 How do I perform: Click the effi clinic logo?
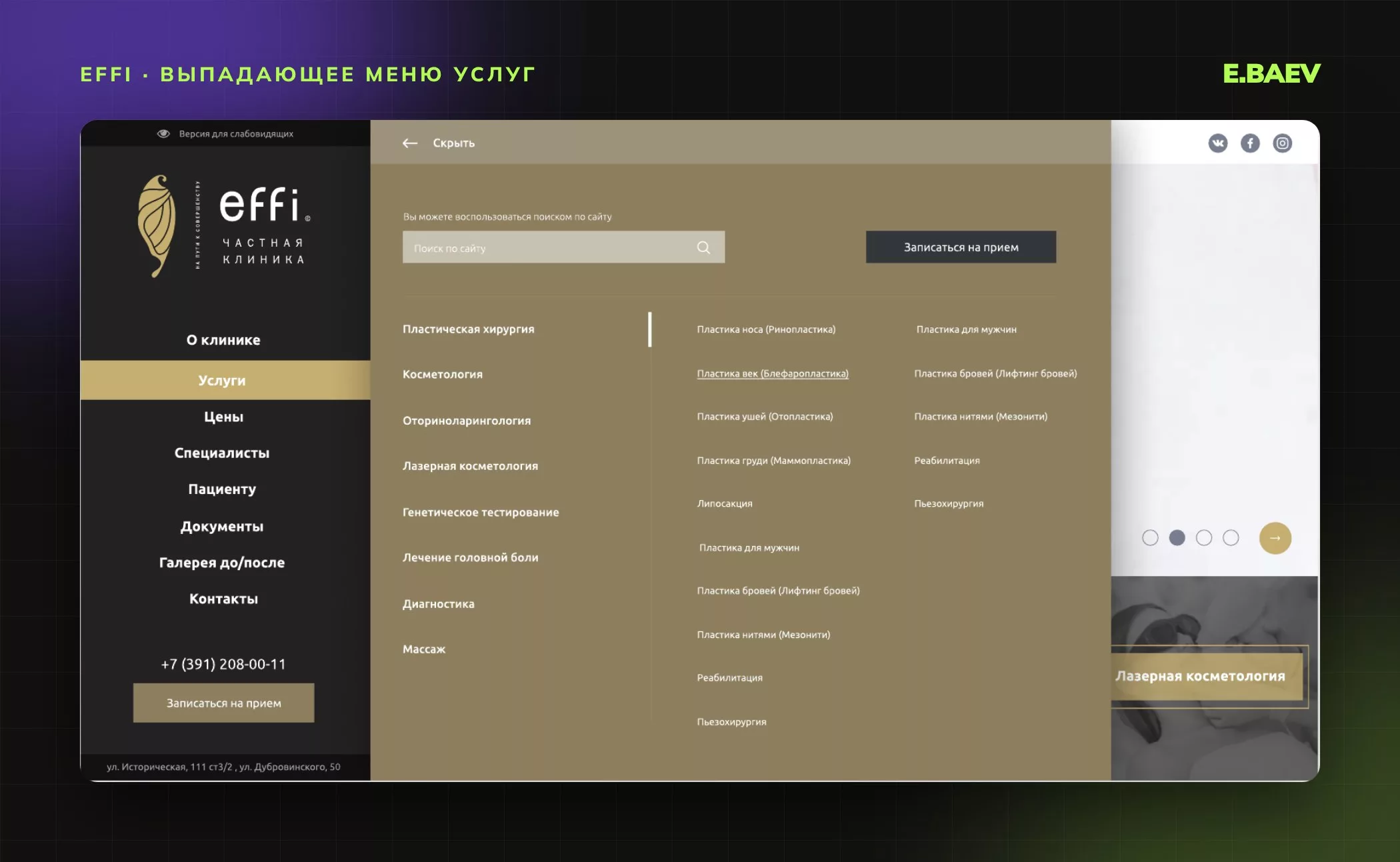coord(224,227)
